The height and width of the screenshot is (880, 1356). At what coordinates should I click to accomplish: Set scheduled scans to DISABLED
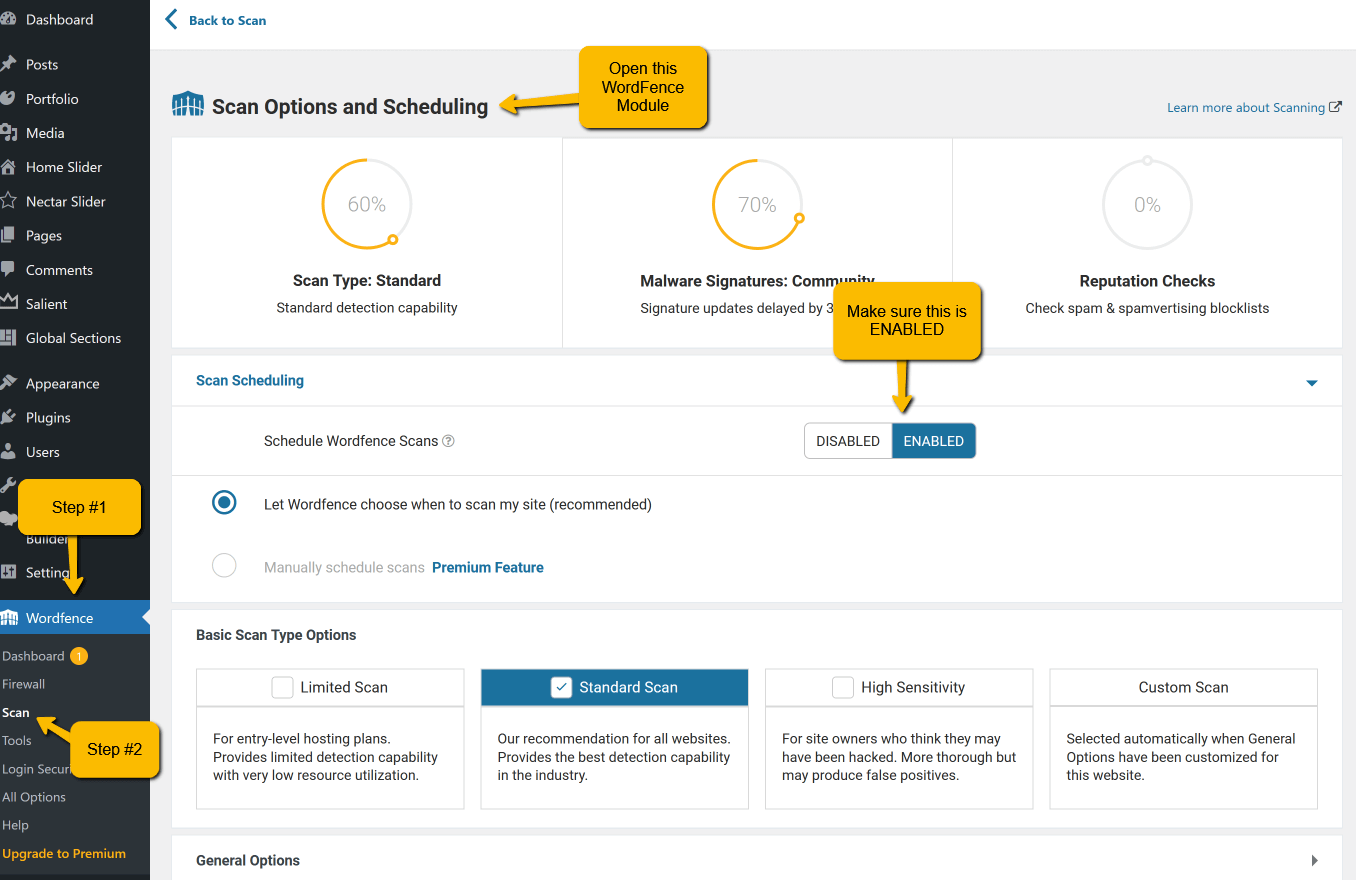848,441
